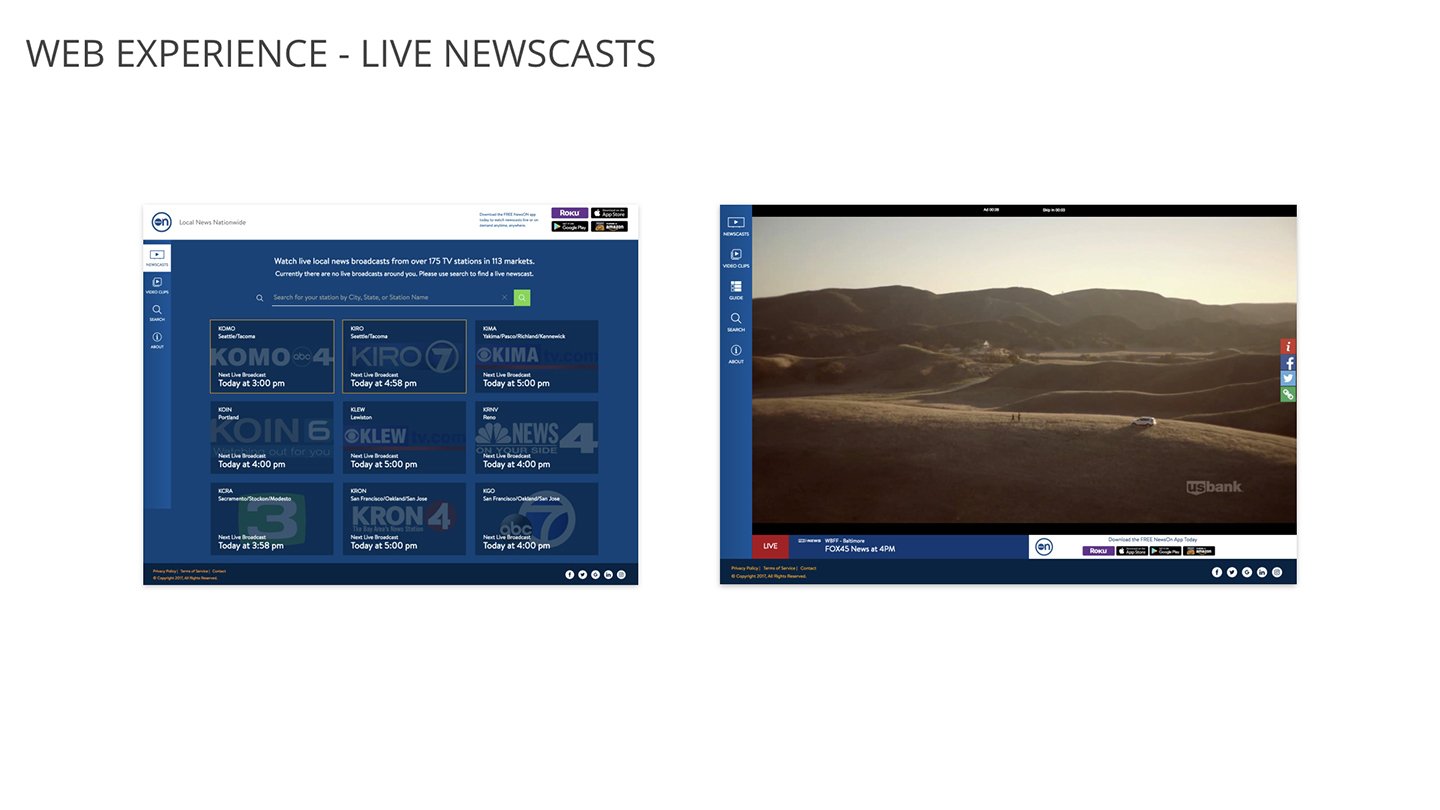Viewport: 1440px width, 810px height.
Task: Copy link via green chain icon on player
Action: tap(1288, 394)
